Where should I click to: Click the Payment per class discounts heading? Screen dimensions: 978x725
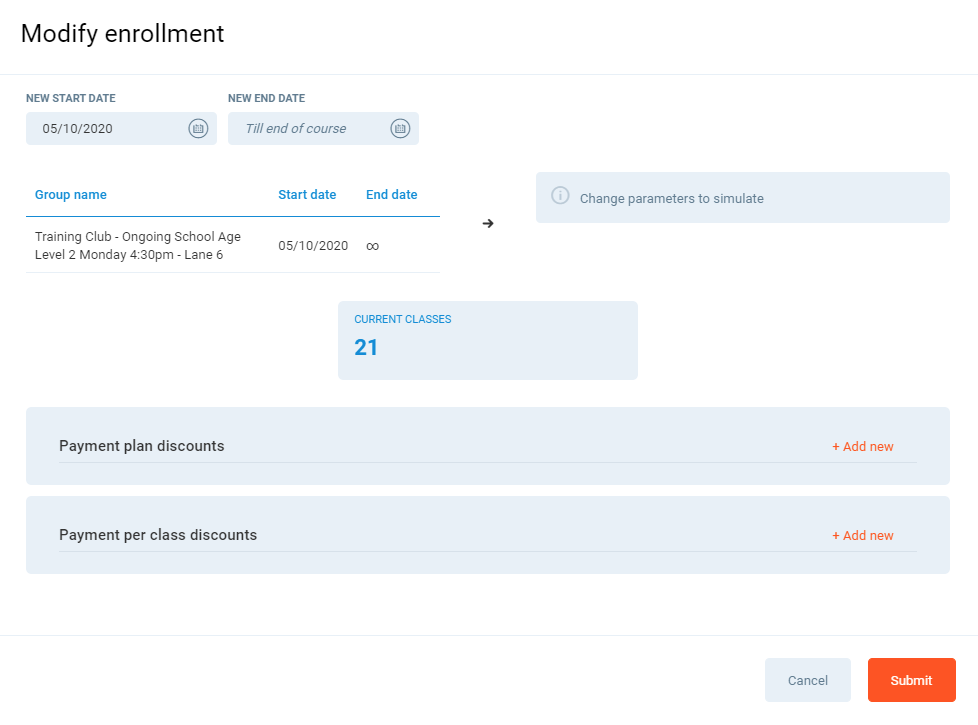(x=158, y=535)
